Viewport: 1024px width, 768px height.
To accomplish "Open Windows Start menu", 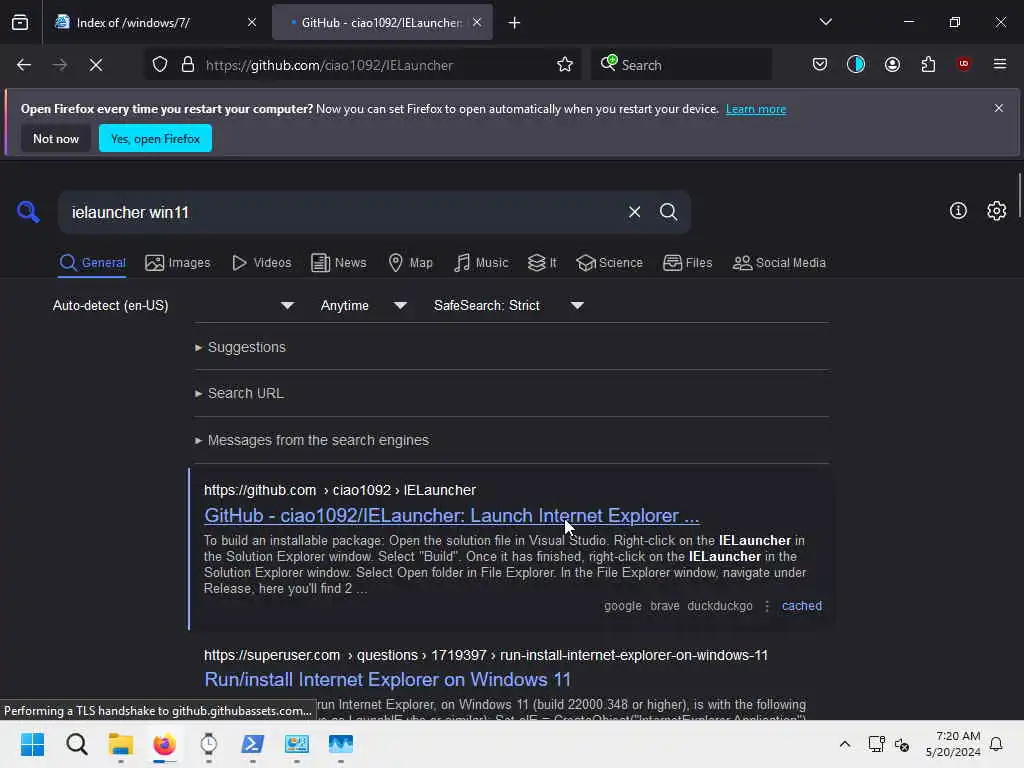I will coord(32,744).
